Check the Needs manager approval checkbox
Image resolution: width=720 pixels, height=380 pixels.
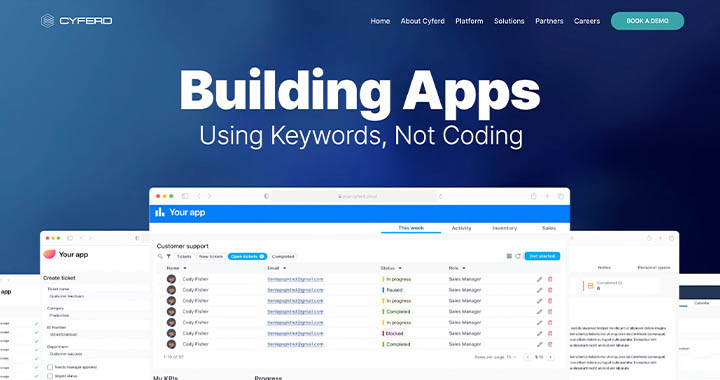pyautogui.click(x=50, y=367)
